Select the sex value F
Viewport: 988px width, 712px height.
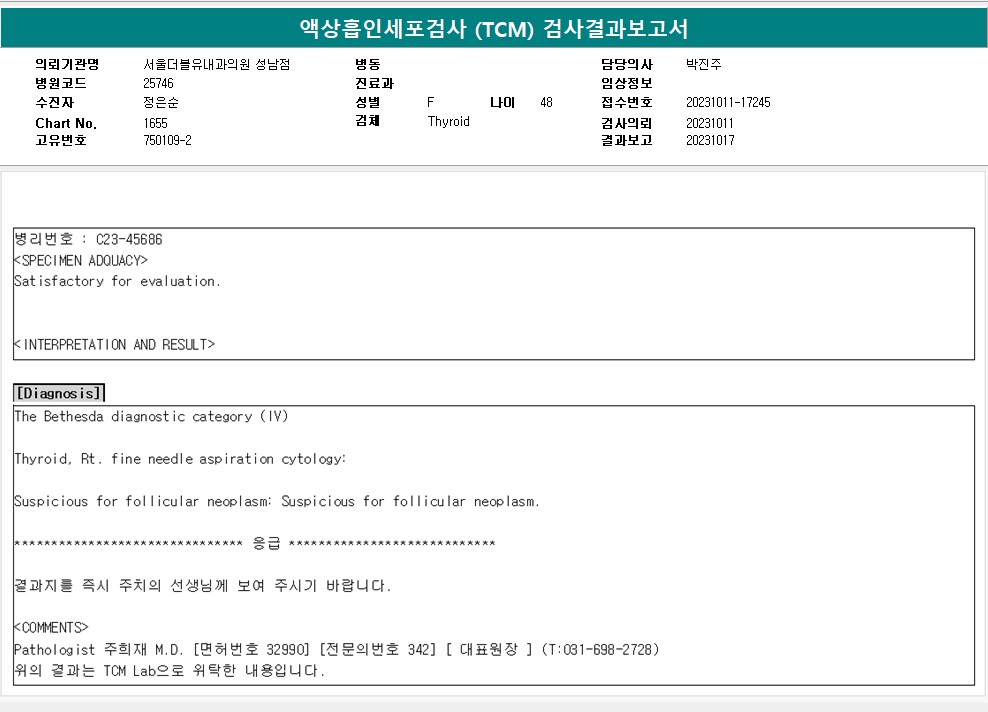pyautogui.click(x=430, y=102)
